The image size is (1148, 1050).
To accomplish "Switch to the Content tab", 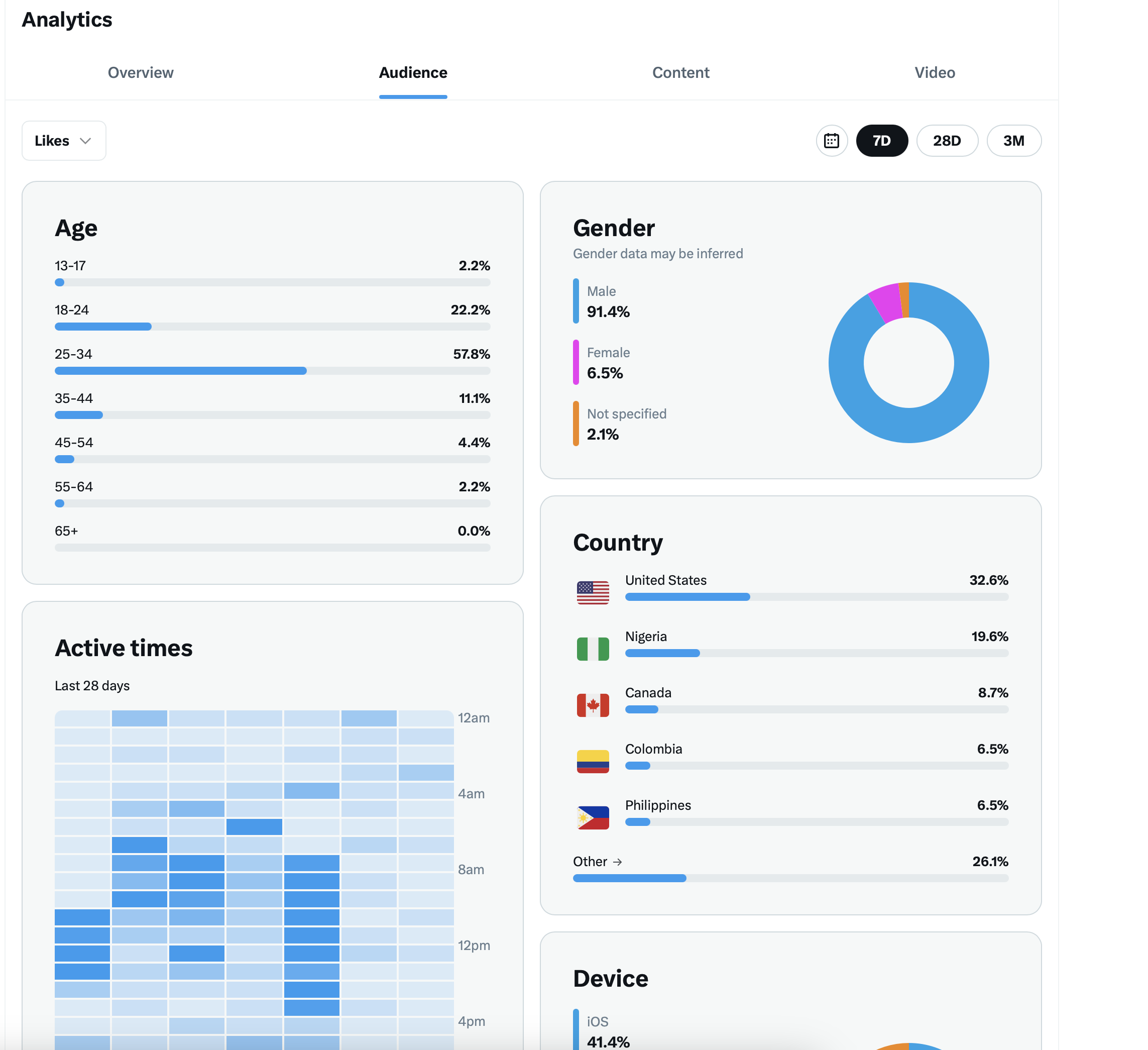I will 680,73.
